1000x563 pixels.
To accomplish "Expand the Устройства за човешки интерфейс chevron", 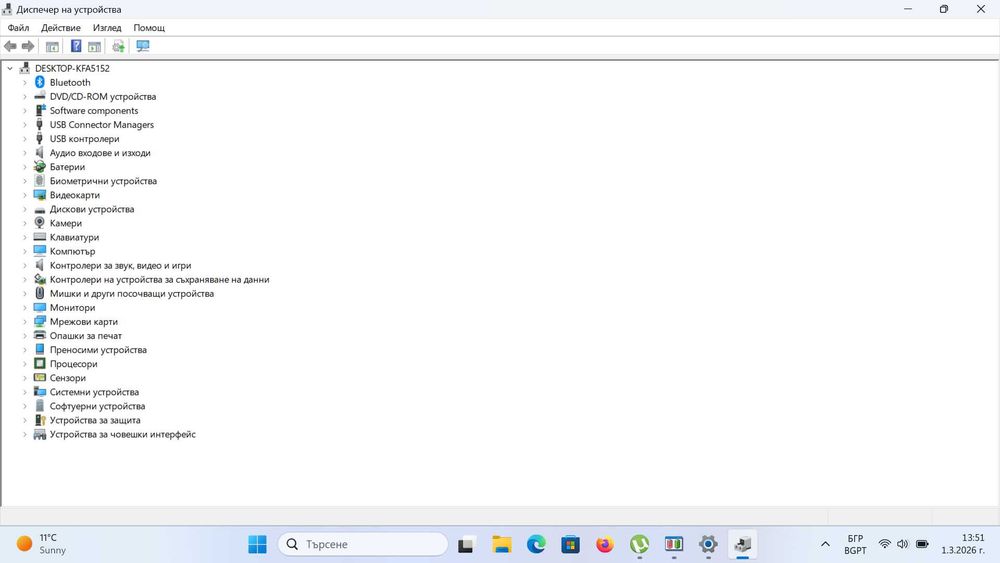I will point(25,434).
